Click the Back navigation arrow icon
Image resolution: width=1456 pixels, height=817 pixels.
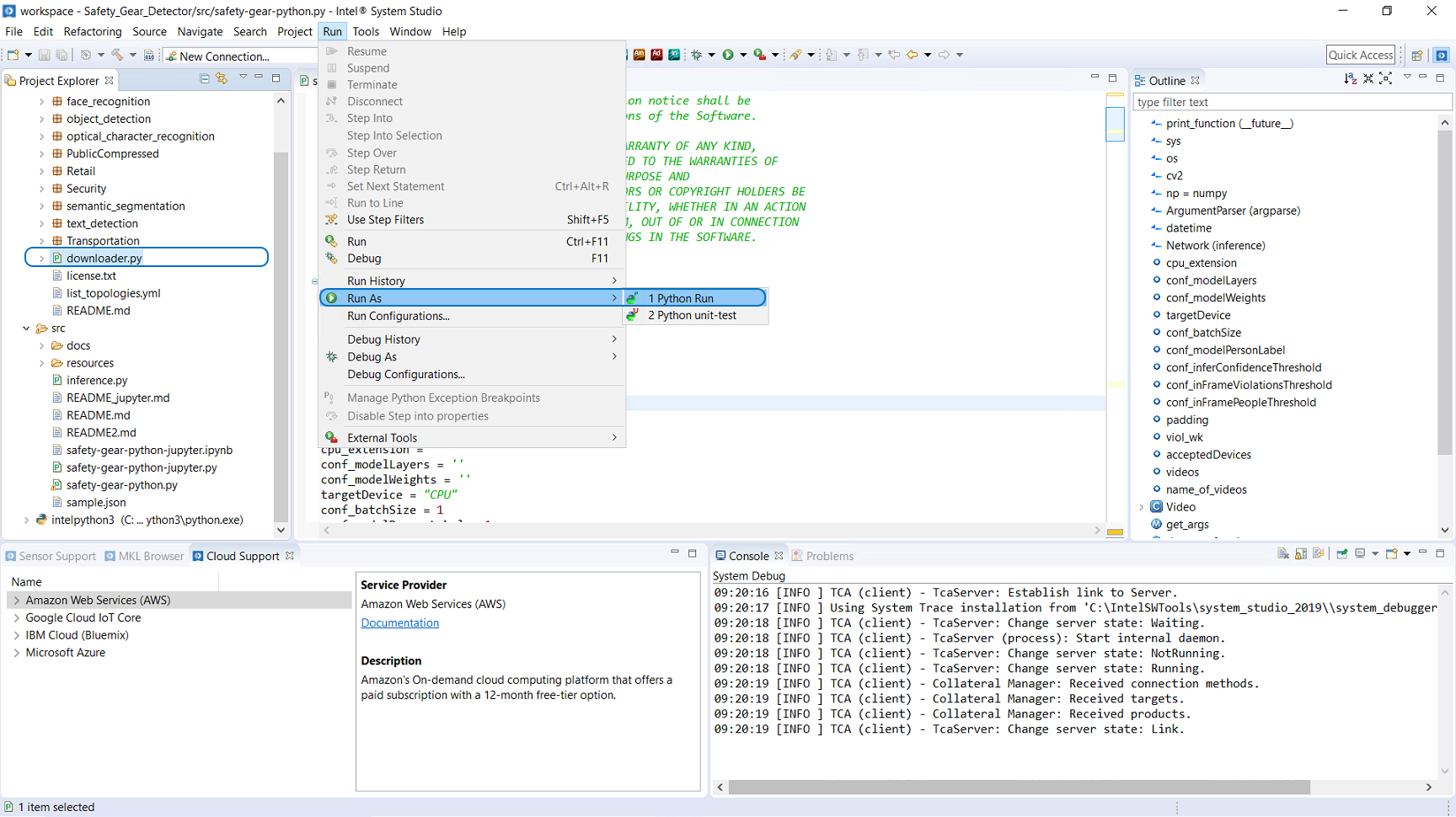click(x=912, y=55)
